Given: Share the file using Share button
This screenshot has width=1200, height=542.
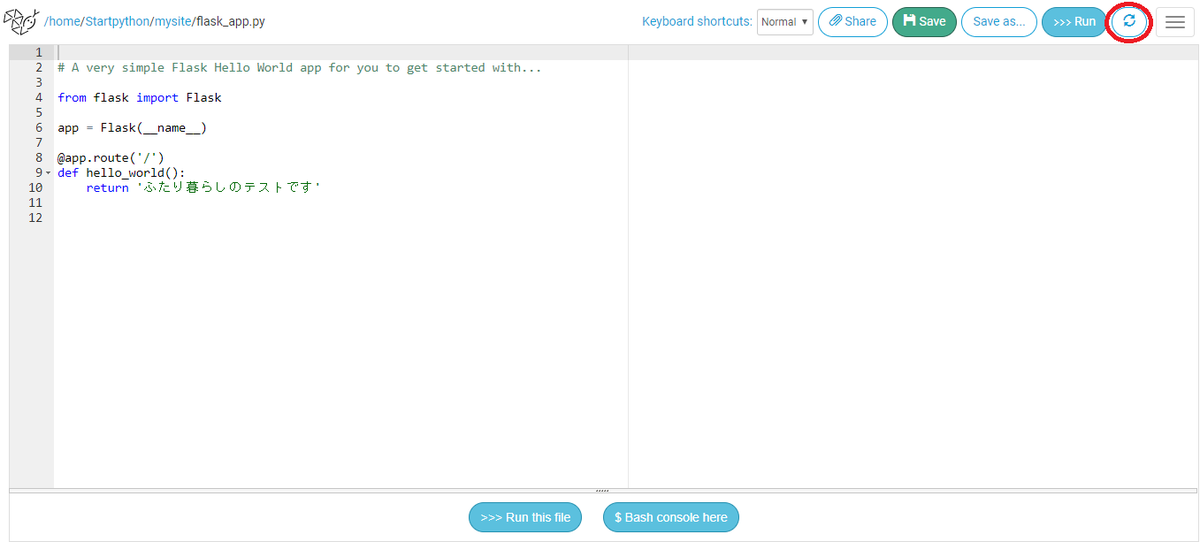Looking at the screenshot, I should 852,21.
